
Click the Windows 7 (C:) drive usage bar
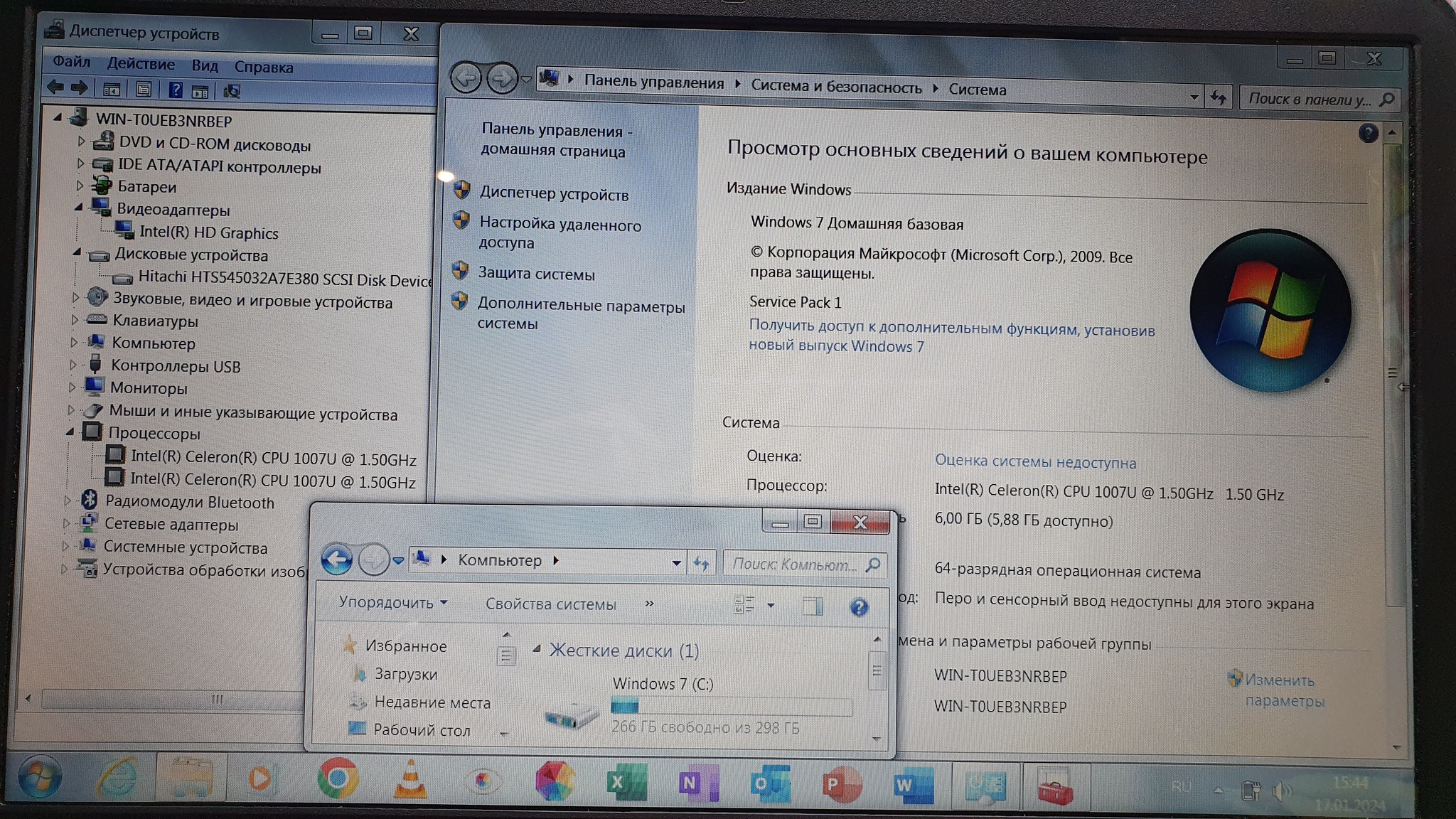pos(731,707)
